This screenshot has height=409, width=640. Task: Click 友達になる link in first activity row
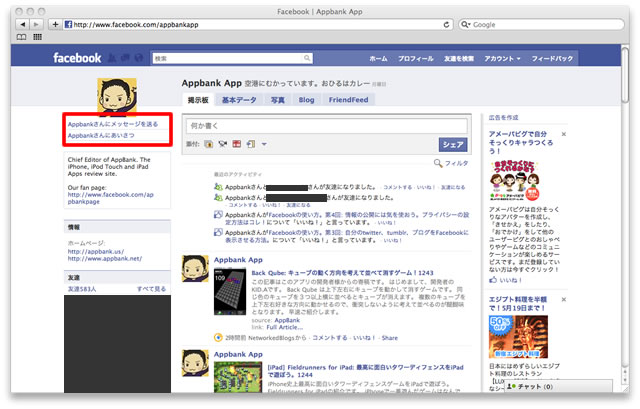pyautogui.click(x=453, y=187)
